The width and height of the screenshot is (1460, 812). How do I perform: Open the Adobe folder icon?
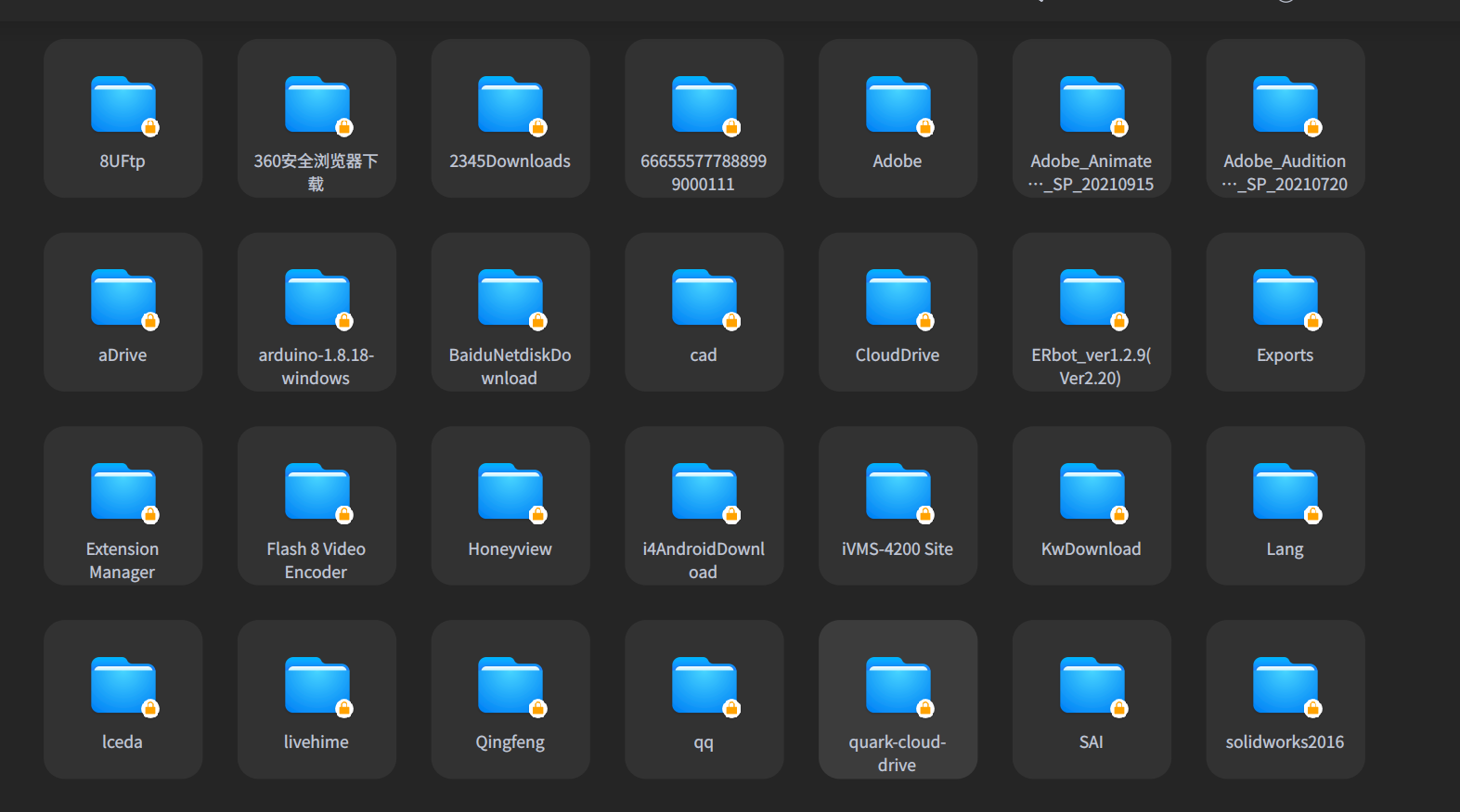[x=898, y=105]
